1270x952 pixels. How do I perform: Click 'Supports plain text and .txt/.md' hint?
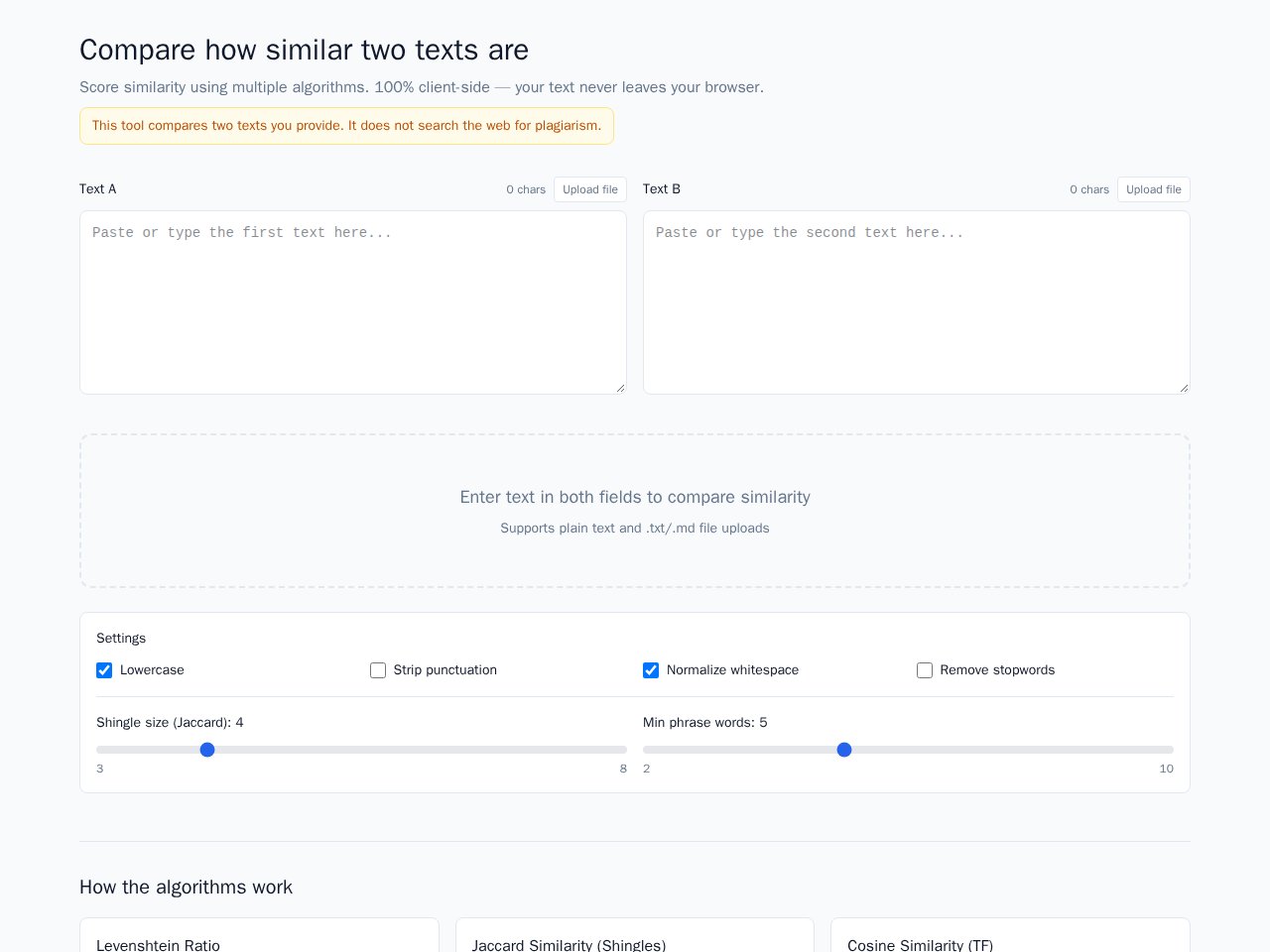pyautogui.click(x=635, y=529)
